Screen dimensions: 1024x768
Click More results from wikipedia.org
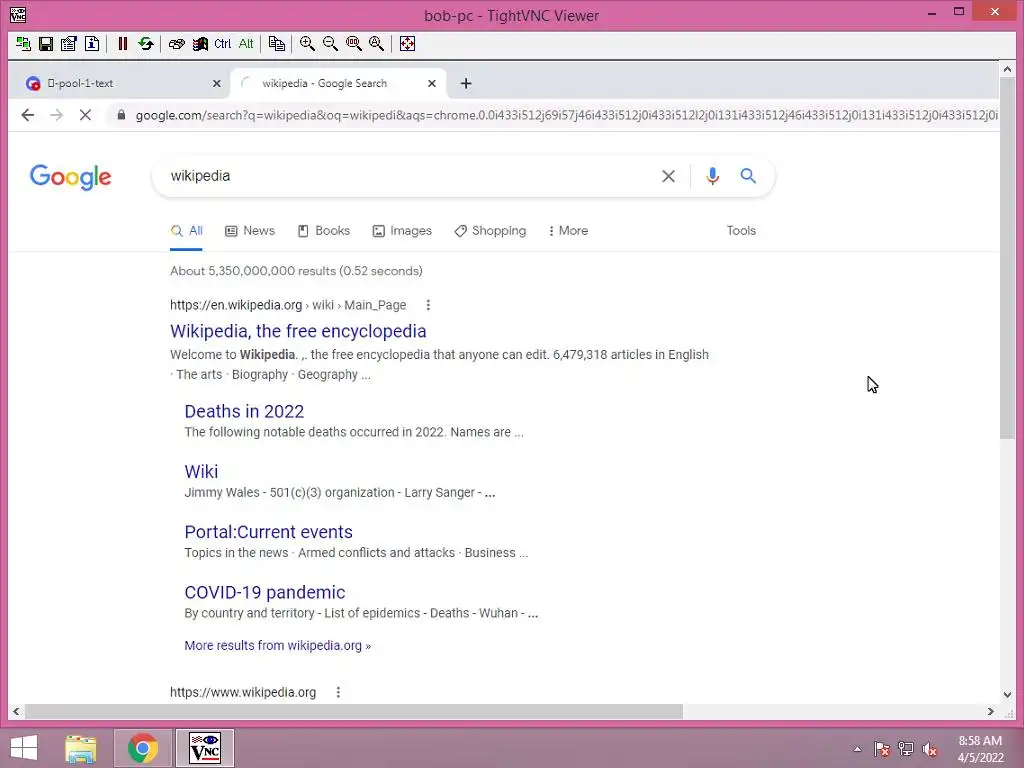[x=278, y=646]
